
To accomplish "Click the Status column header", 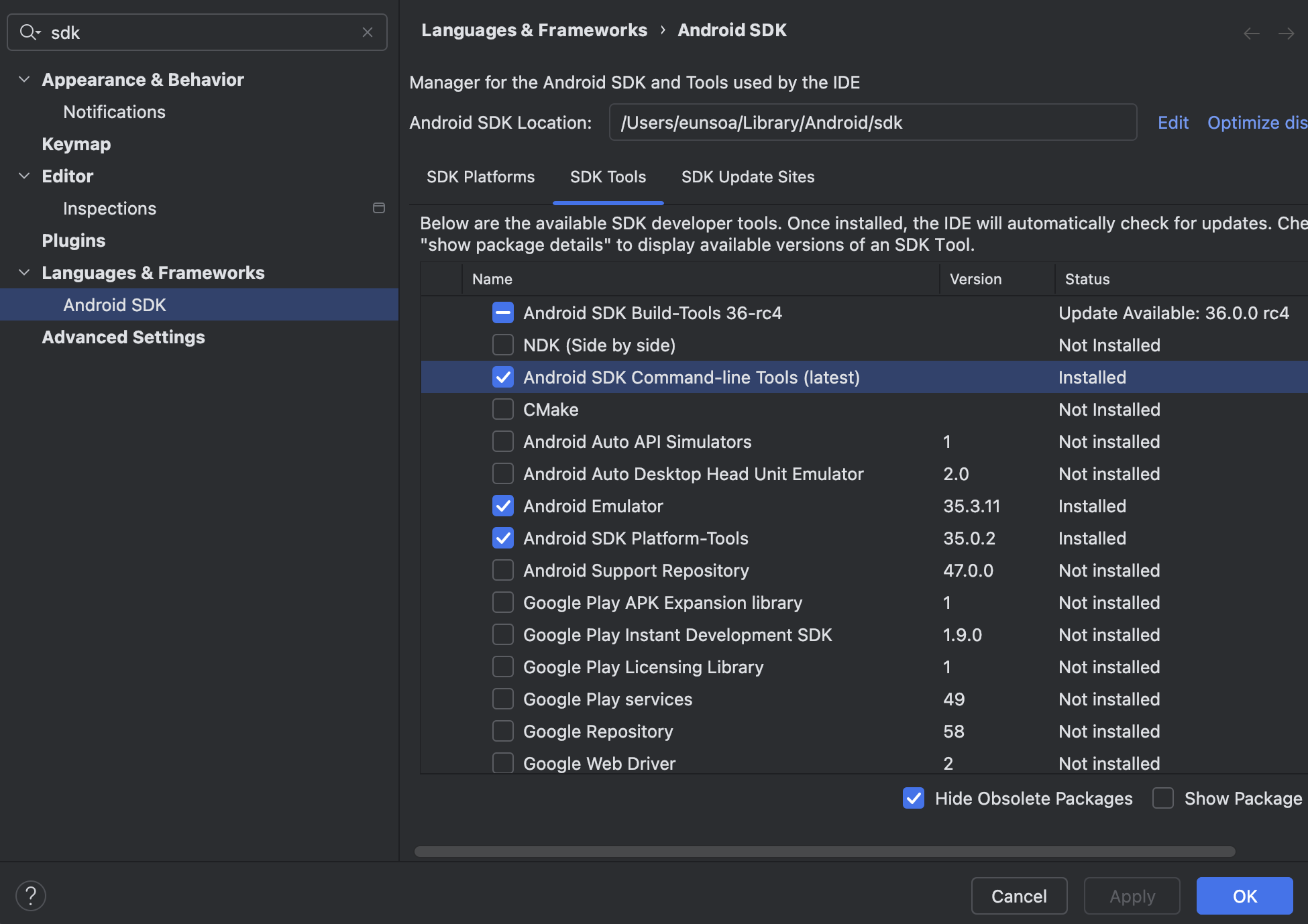I will point(1181,279).
